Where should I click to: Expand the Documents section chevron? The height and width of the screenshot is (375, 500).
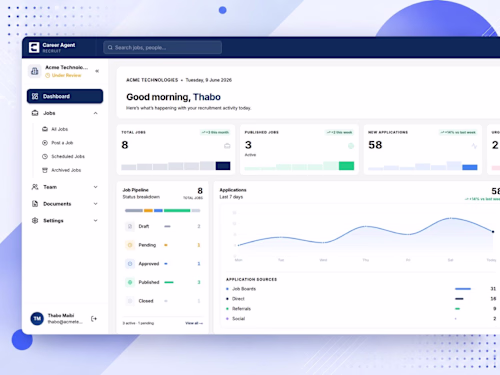(96, 204)
